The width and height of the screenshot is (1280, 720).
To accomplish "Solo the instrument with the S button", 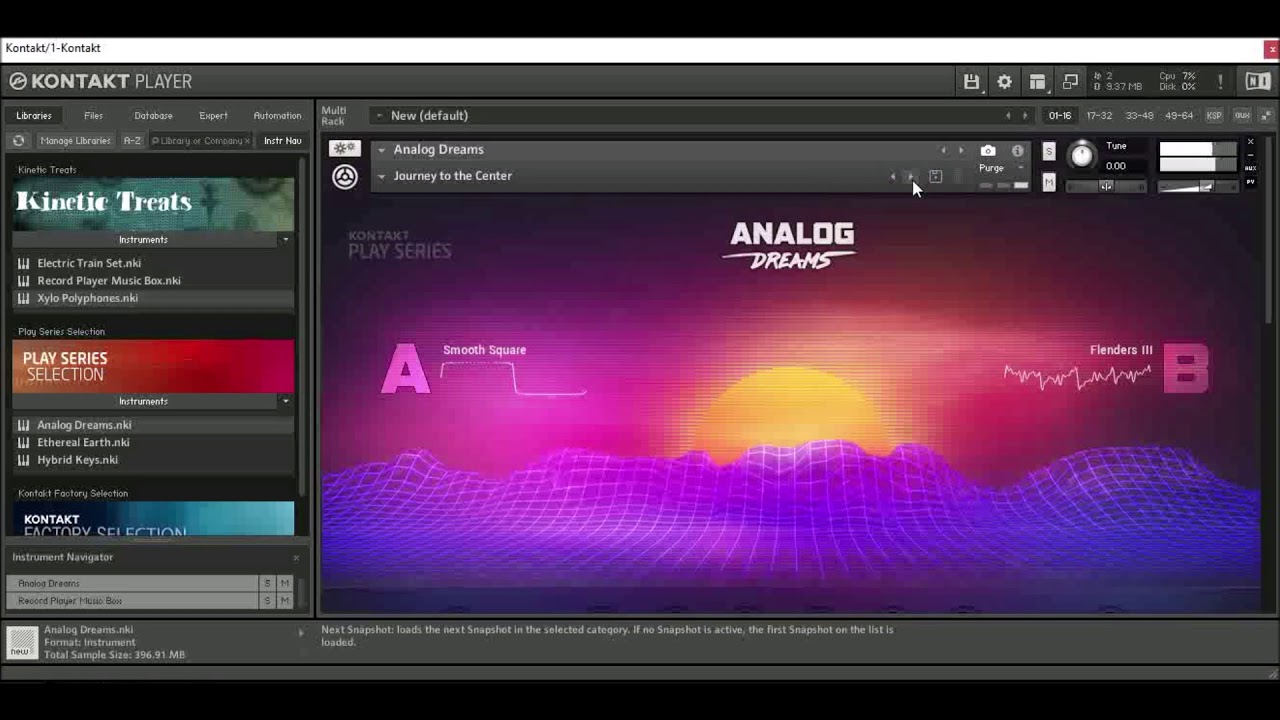I will [1048, 151].
